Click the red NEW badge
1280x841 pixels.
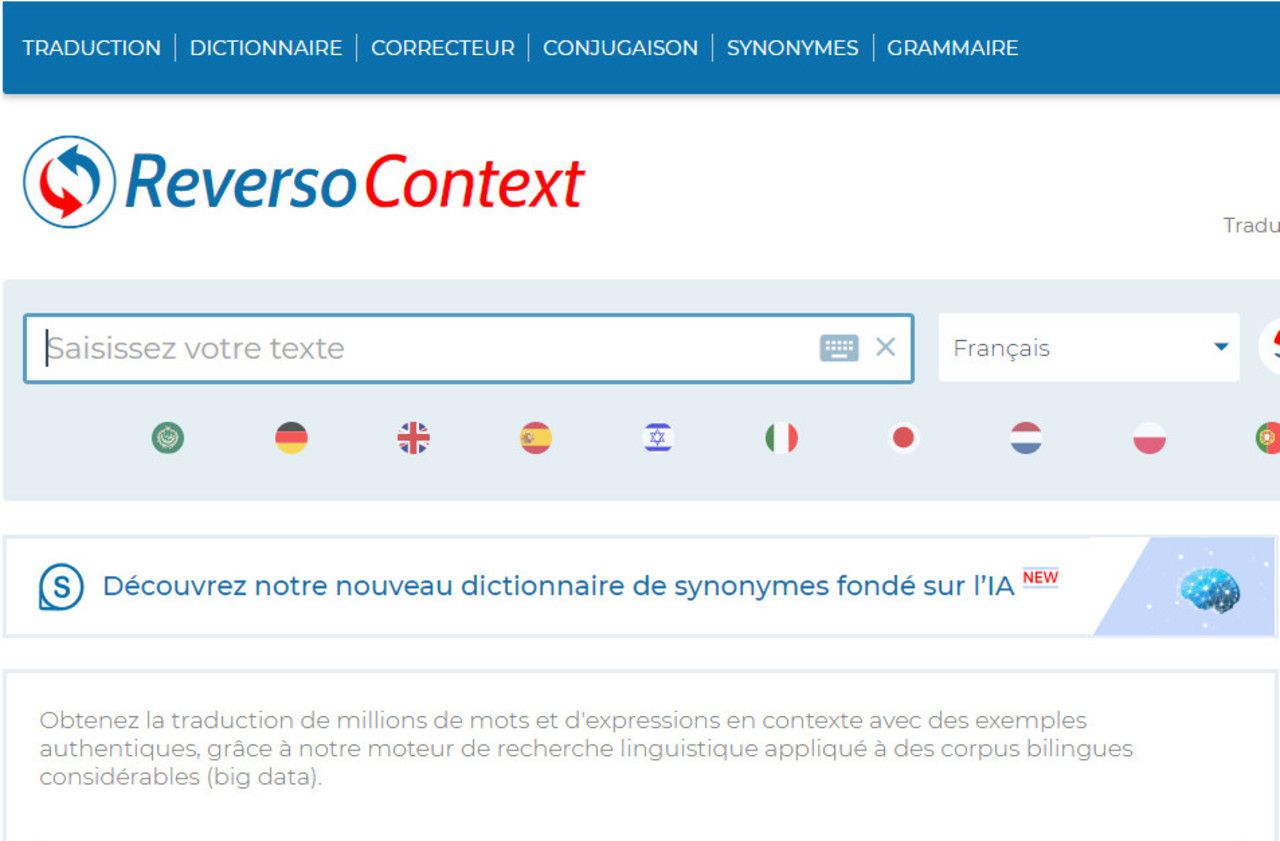pos(1040,578)
